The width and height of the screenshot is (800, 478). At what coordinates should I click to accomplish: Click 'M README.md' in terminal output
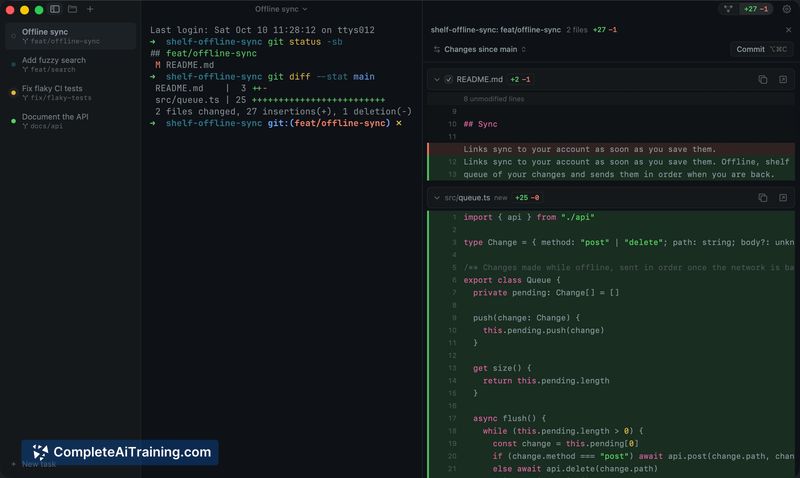point(185,65)
